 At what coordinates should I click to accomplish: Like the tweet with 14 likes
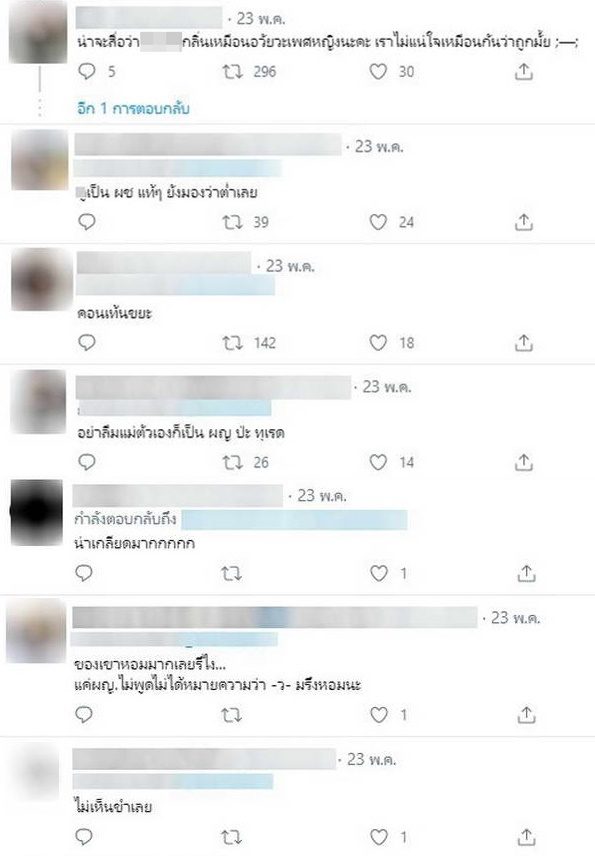(x=378, y=462)
